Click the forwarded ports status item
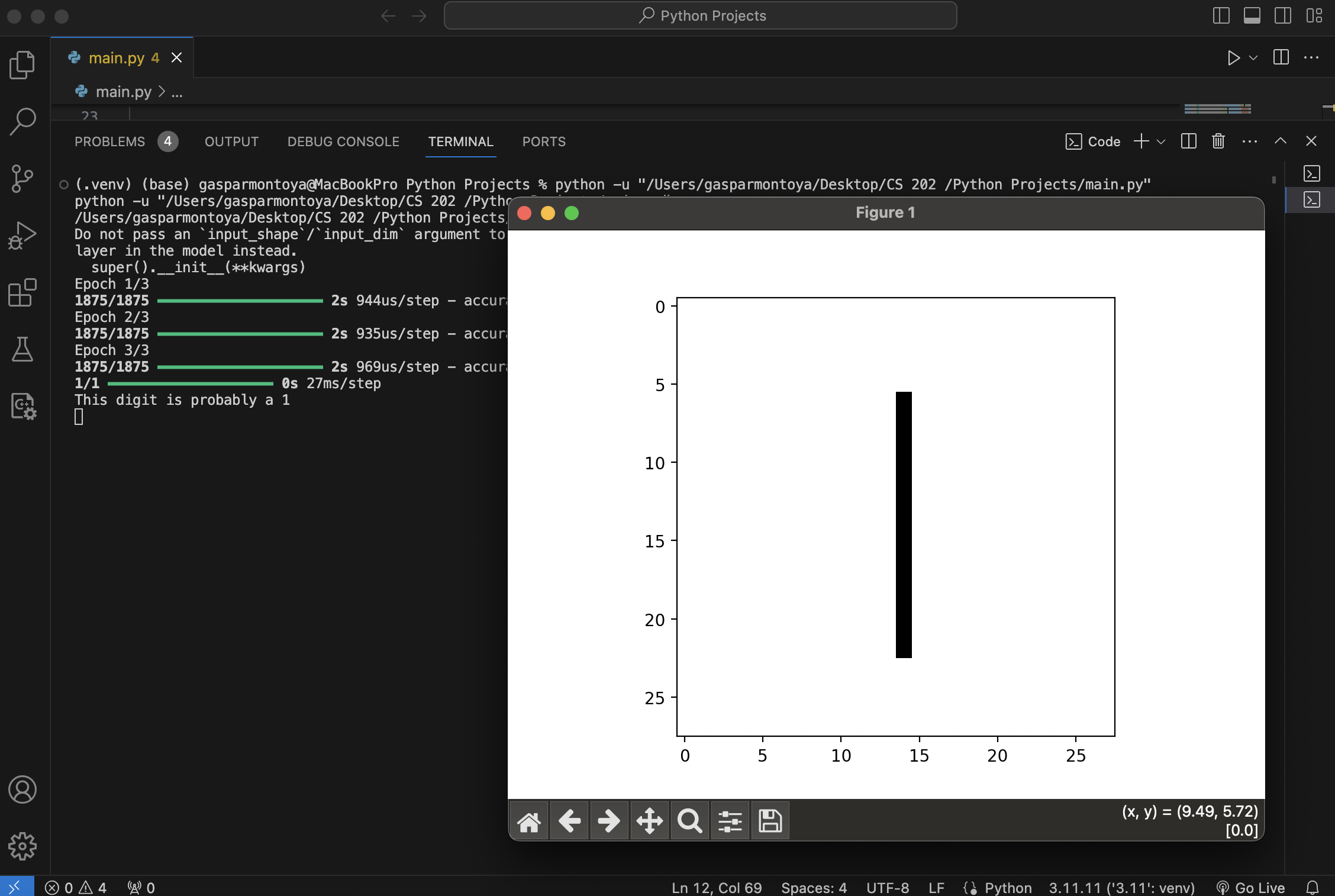1335x896 pixels. click(141, 887)
